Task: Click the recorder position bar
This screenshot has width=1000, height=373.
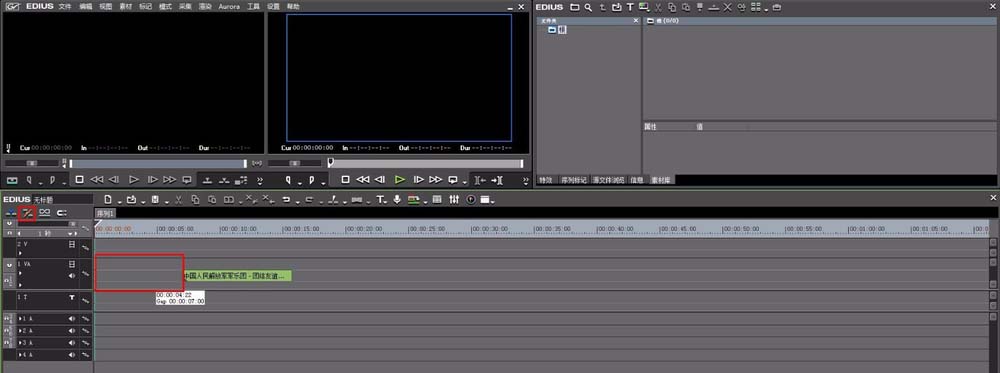Action: (x=425, y=163)
